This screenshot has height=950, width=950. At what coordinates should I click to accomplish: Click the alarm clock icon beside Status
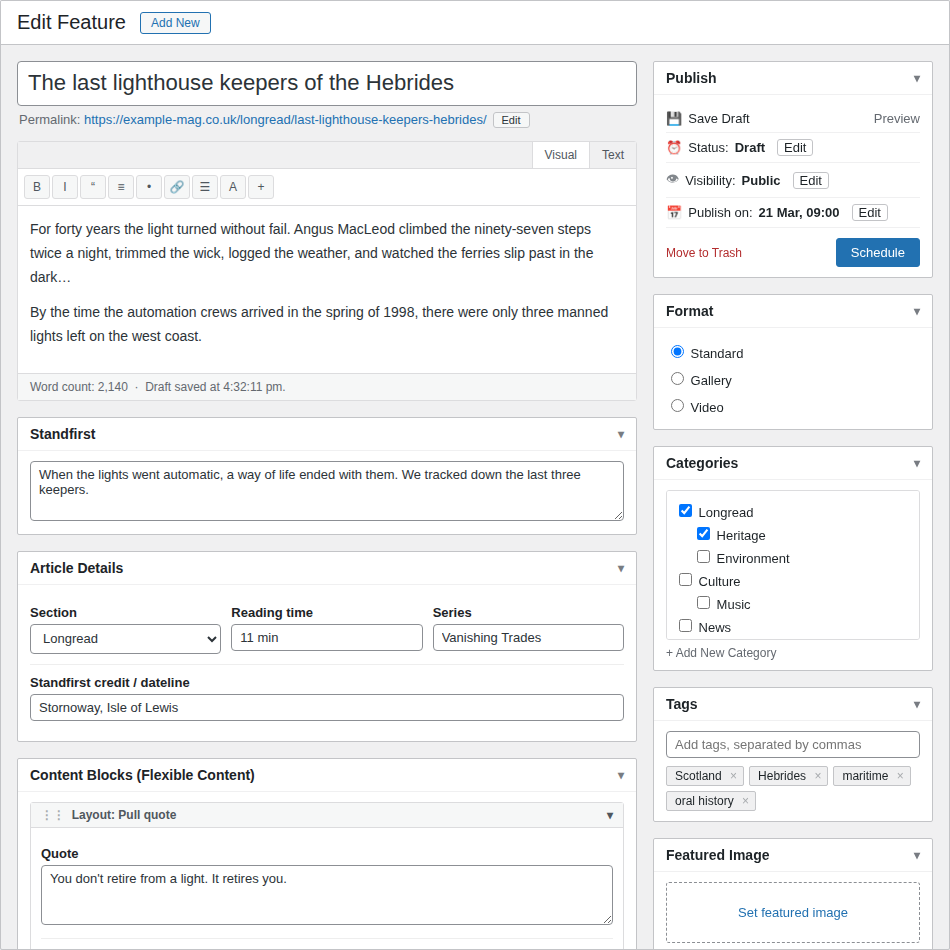pyautogui.click(x=674, y=148)
